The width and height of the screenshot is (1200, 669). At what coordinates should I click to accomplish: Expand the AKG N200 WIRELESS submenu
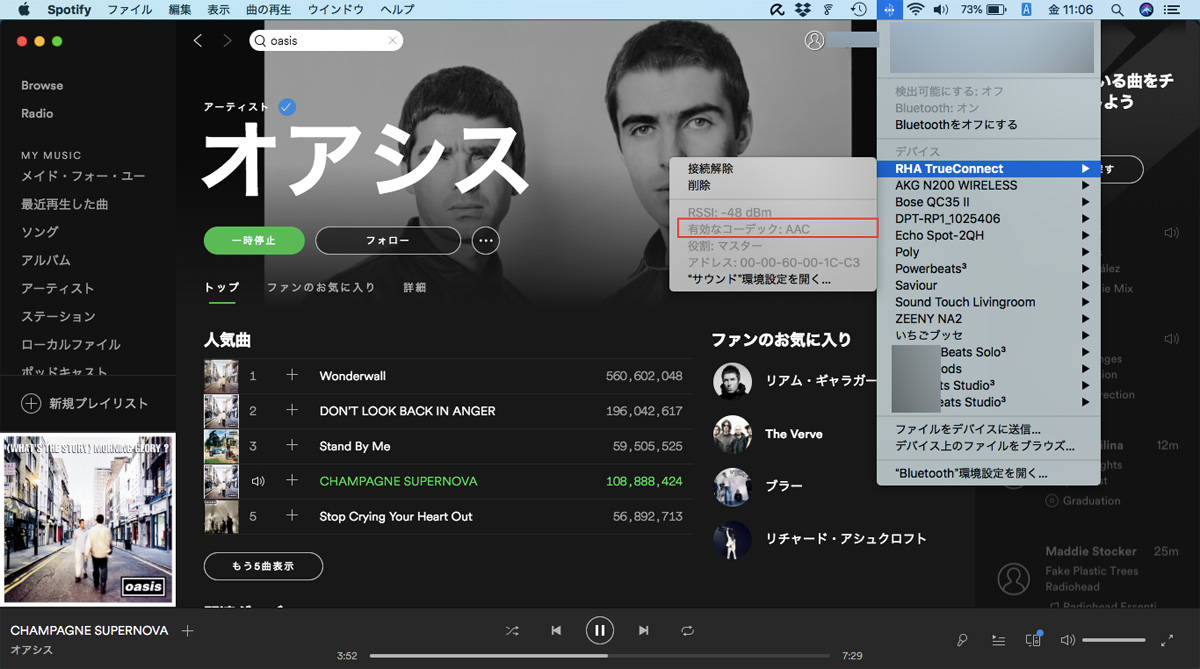click(x=988, y=185)
